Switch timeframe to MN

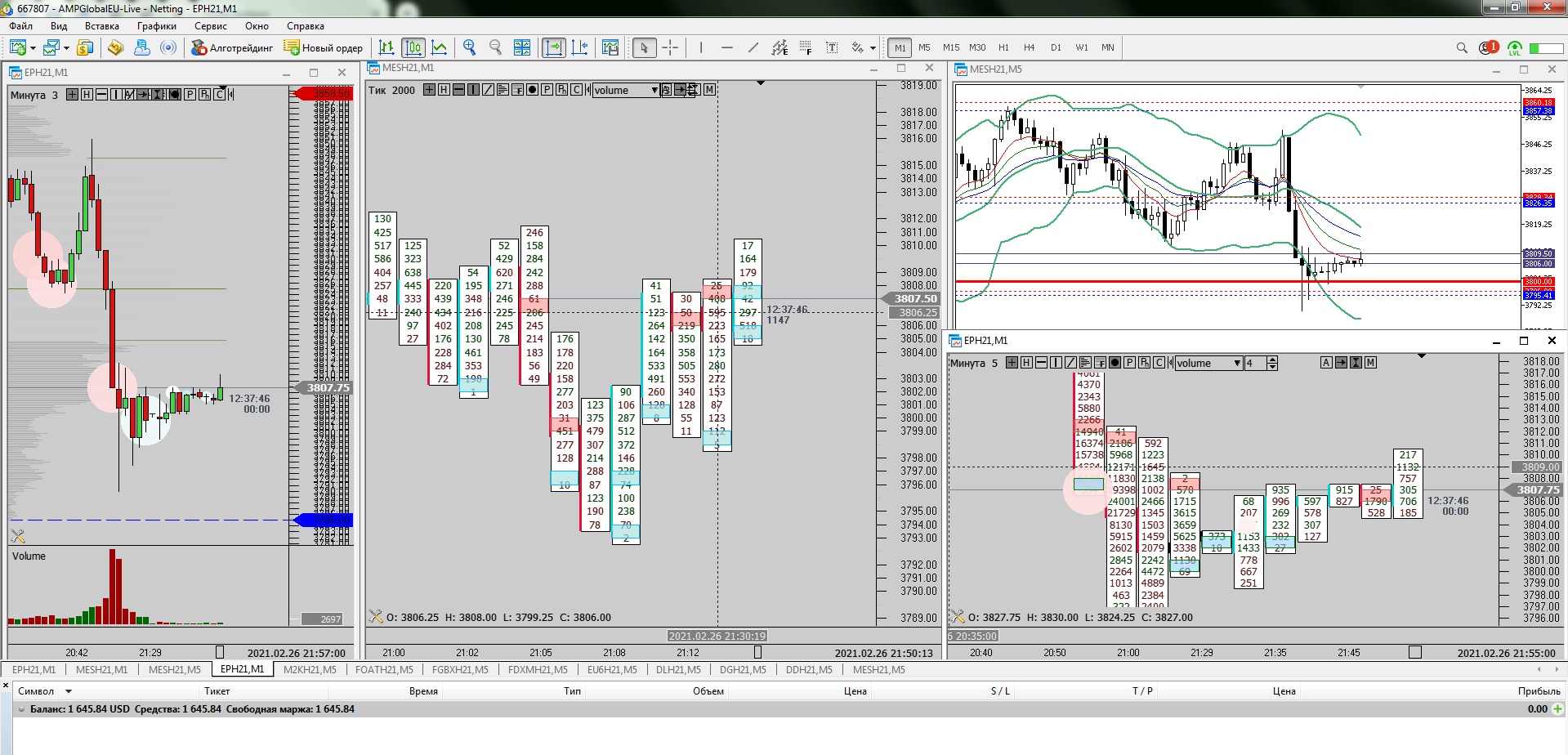pyautogui.click(x=1108, y=47)
